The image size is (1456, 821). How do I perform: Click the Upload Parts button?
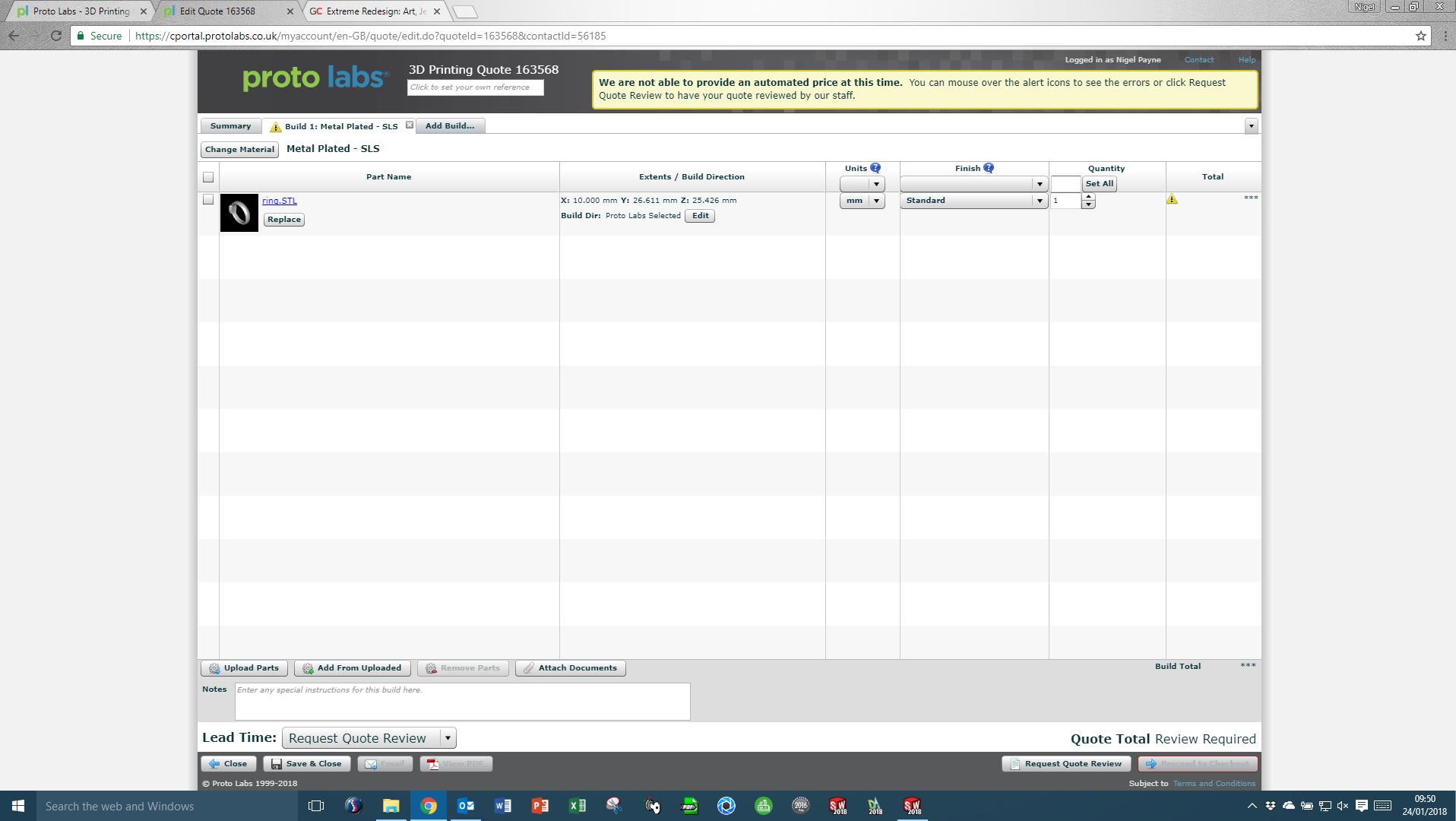(244, 668)
